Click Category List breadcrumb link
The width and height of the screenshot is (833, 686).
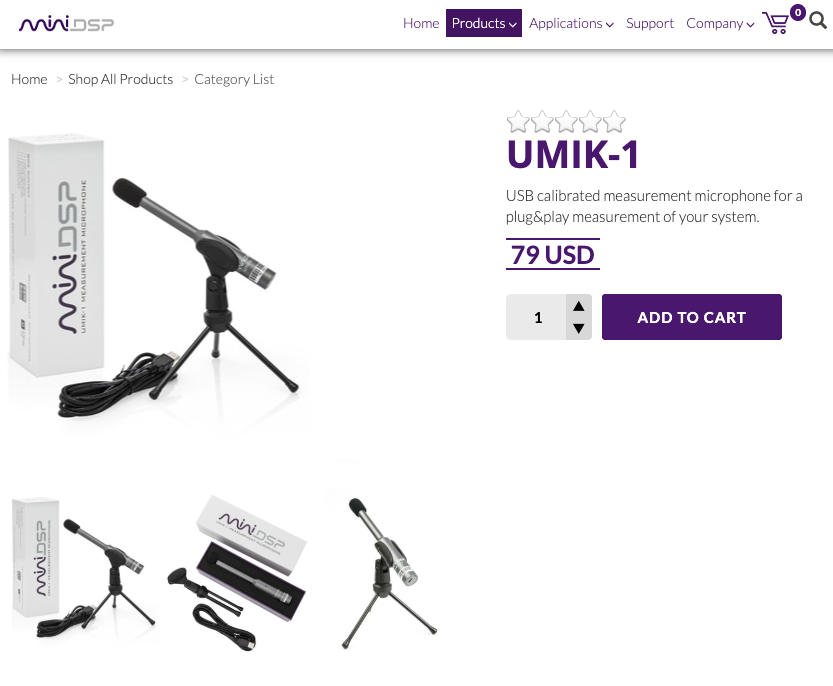(234, 79)
